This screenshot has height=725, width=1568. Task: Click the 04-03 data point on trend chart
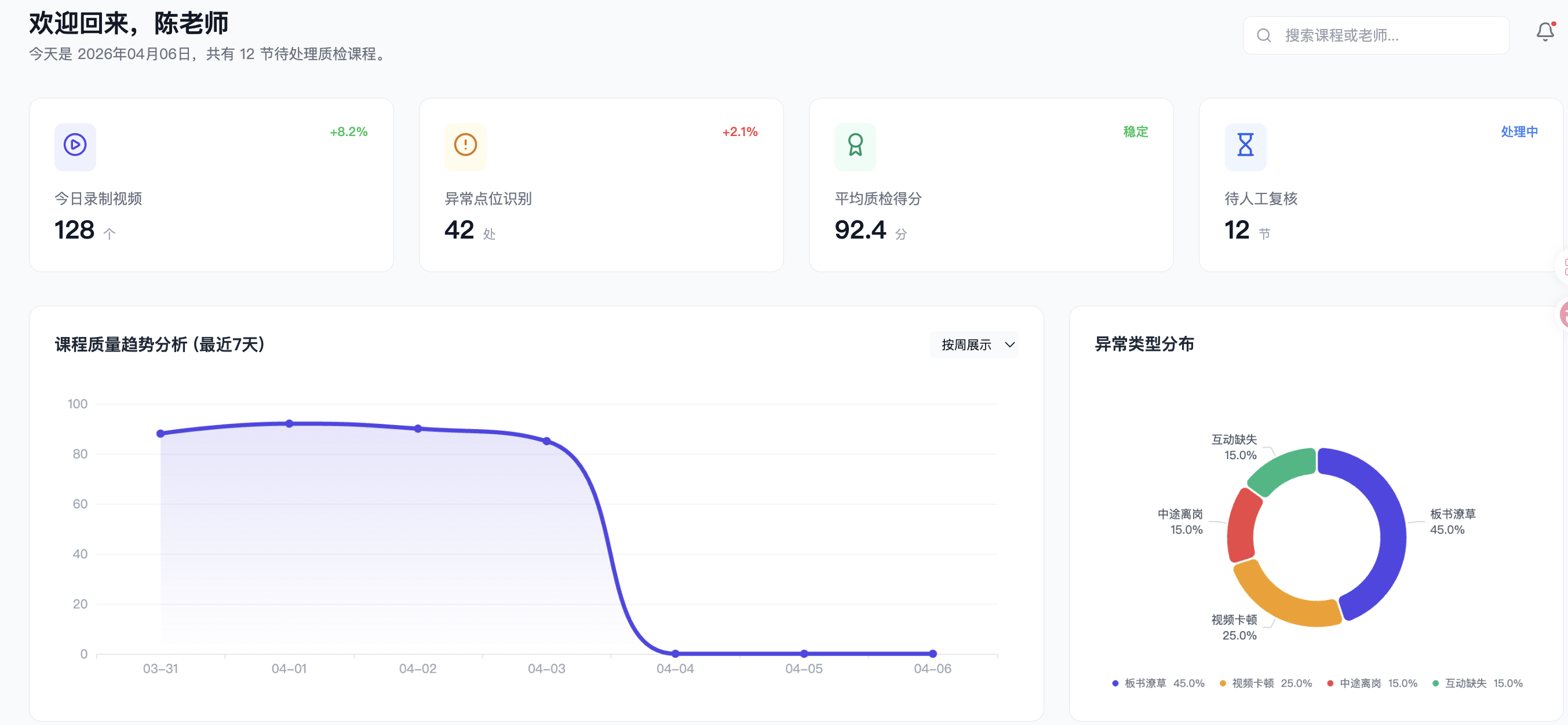click(546, 441)
